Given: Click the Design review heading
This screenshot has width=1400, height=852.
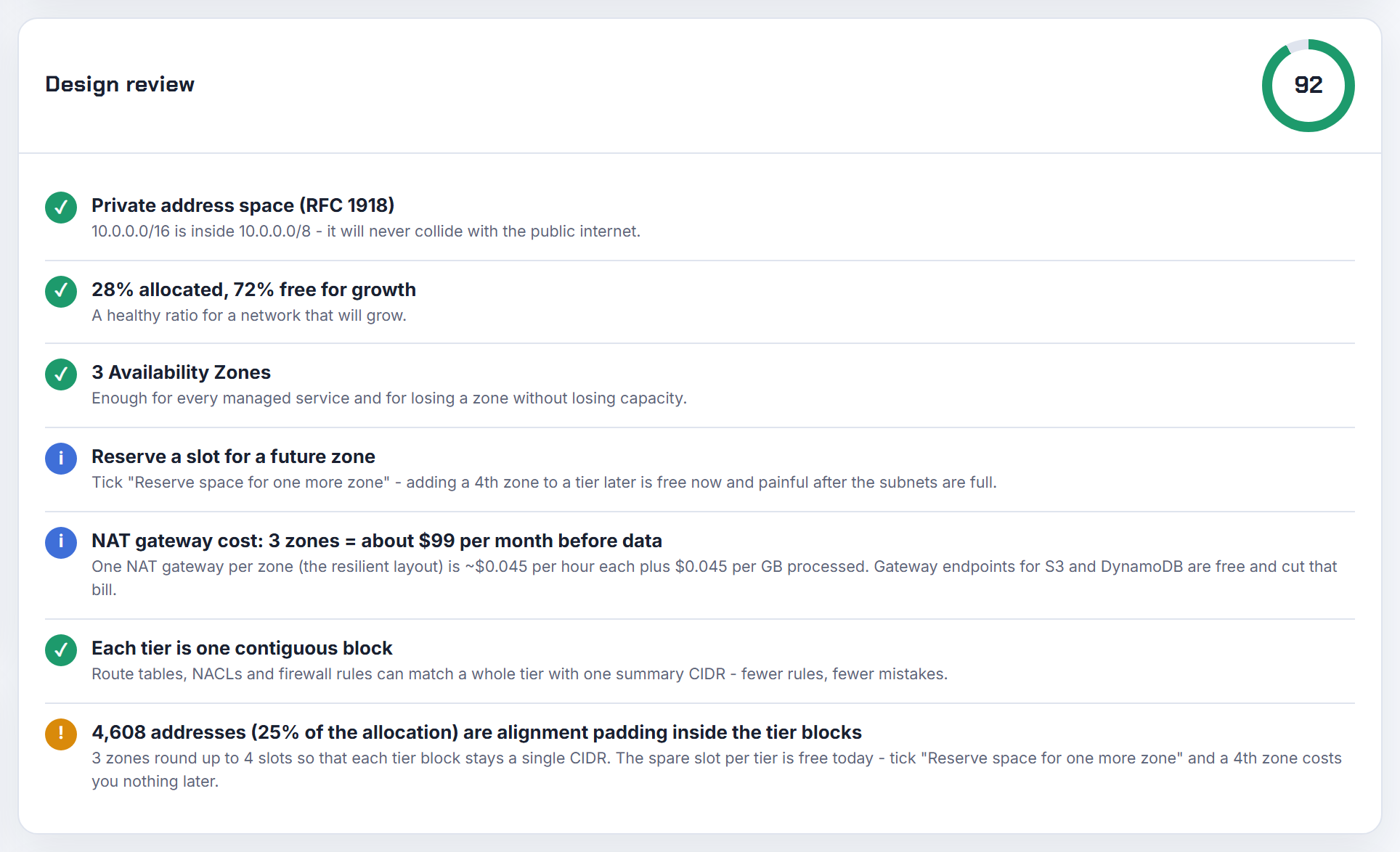Looking at the screenshot, I should tap(120, 84).
